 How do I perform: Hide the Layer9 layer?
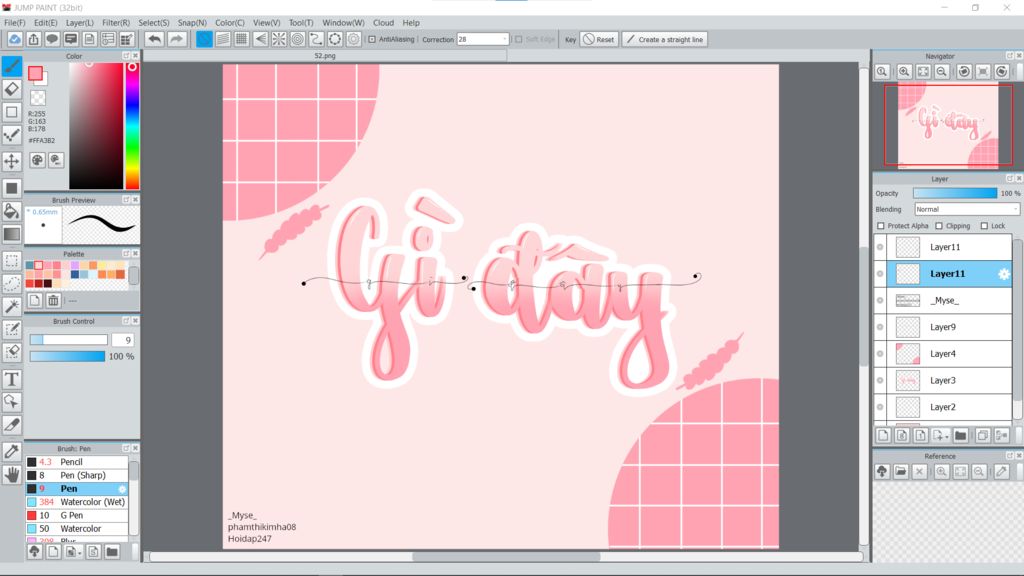pyautogui.click(x=880, y=327)
